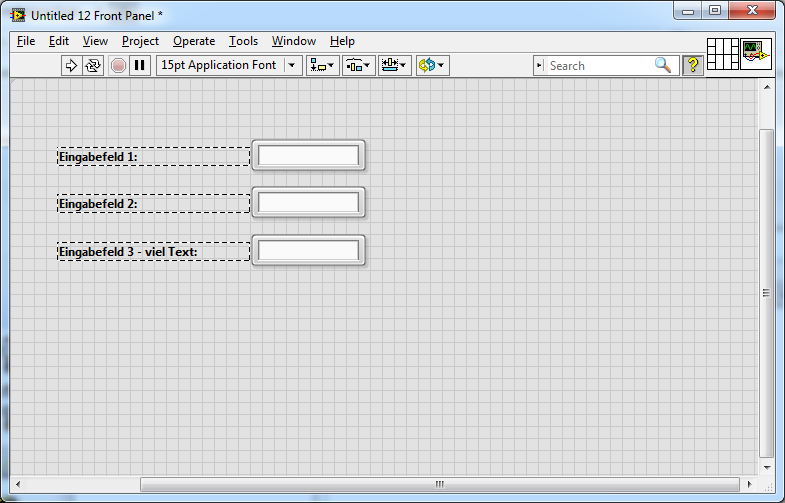This screenshot has width=785, height=503.
Task: Expand the Resize Objects dropdown arrow
Action: tap(403, 66)
